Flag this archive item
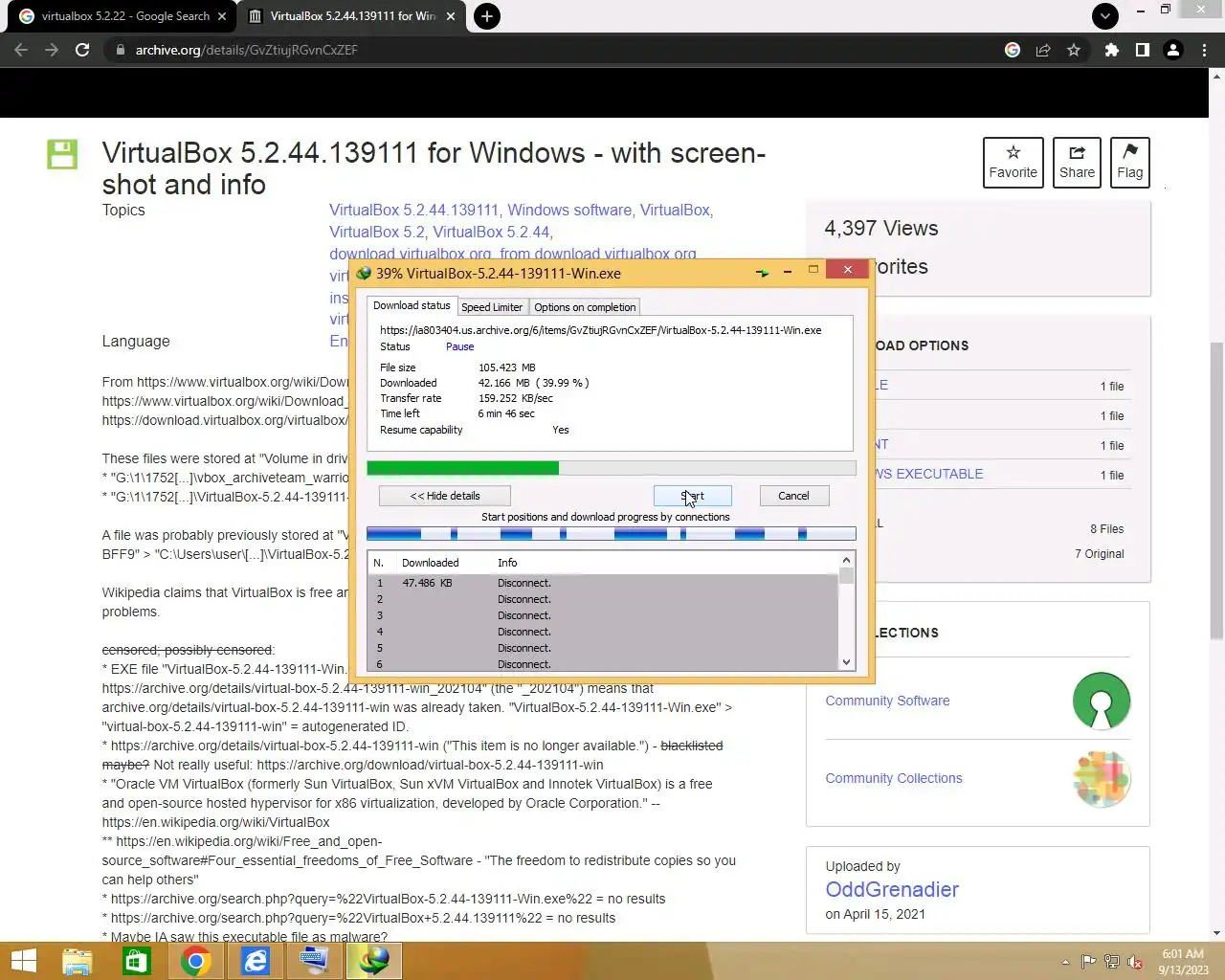Viewport: 1225px width, 980px height. (1130, 163)
